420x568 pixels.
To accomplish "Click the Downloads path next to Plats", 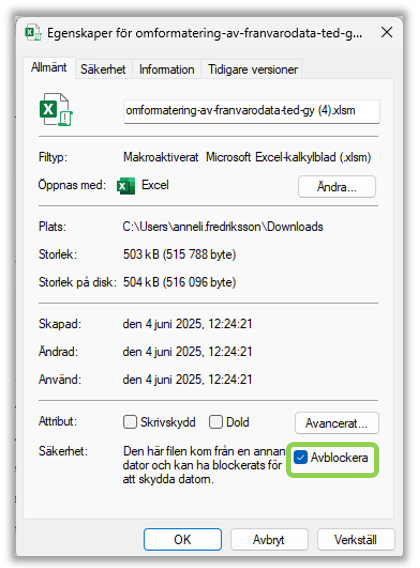I will click(223, 227).
